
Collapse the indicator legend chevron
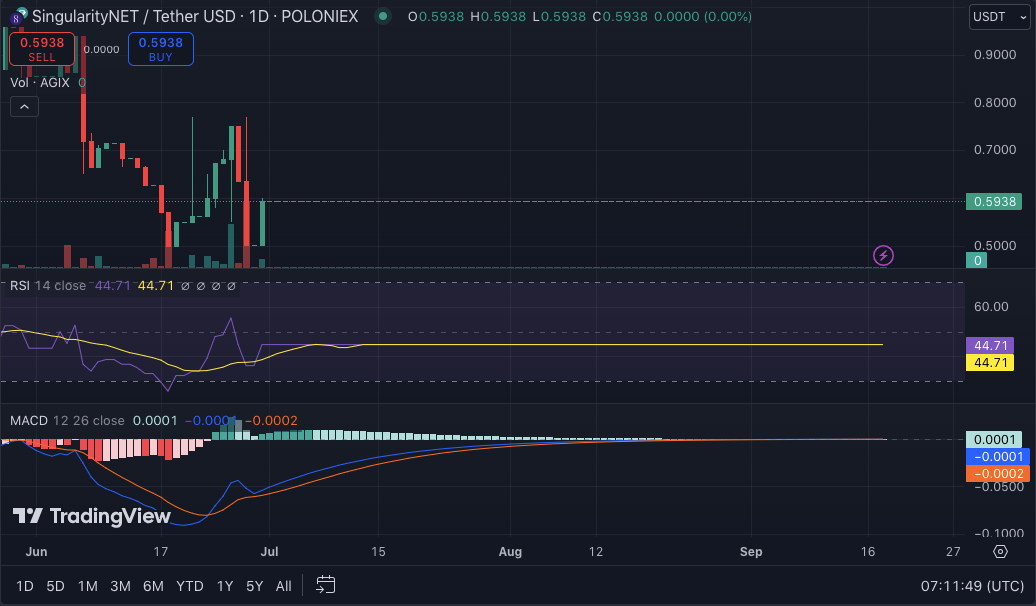24,106
